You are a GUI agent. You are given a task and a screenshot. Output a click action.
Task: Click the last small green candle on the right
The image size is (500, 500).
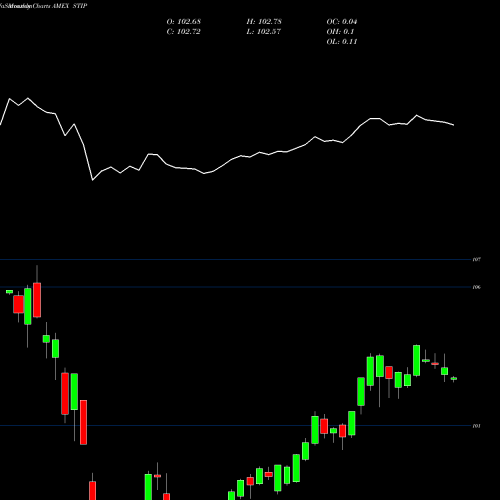point(454,379)
